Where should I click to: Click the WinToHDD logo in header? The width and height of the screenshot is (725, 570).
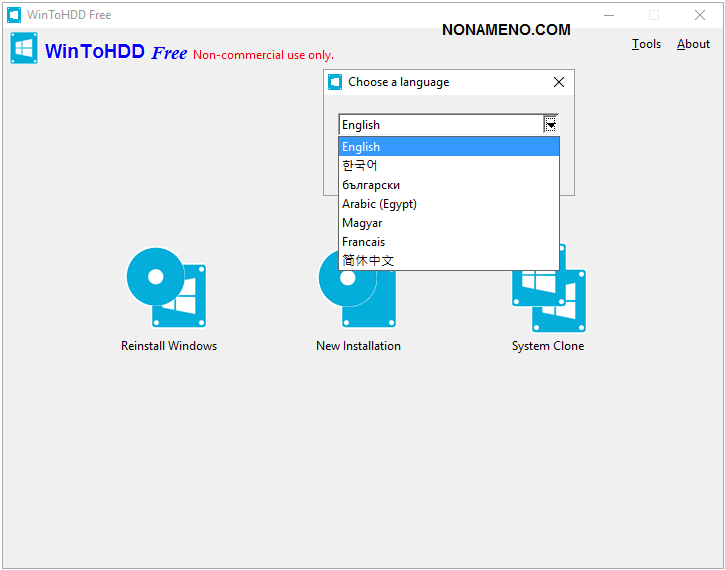24,49
